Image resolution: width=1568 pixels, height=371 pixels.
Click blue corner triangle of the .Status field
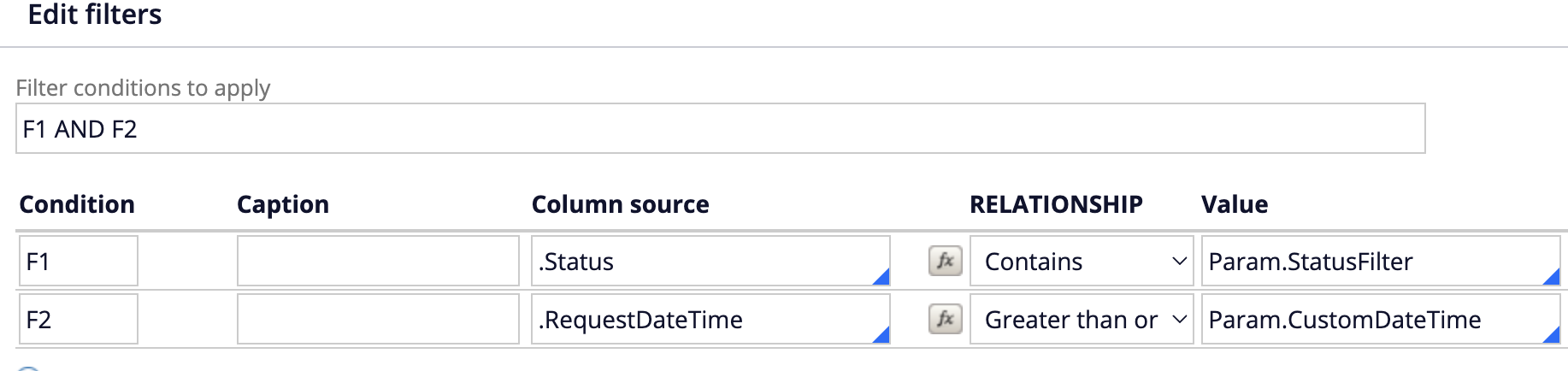[882, 278]
